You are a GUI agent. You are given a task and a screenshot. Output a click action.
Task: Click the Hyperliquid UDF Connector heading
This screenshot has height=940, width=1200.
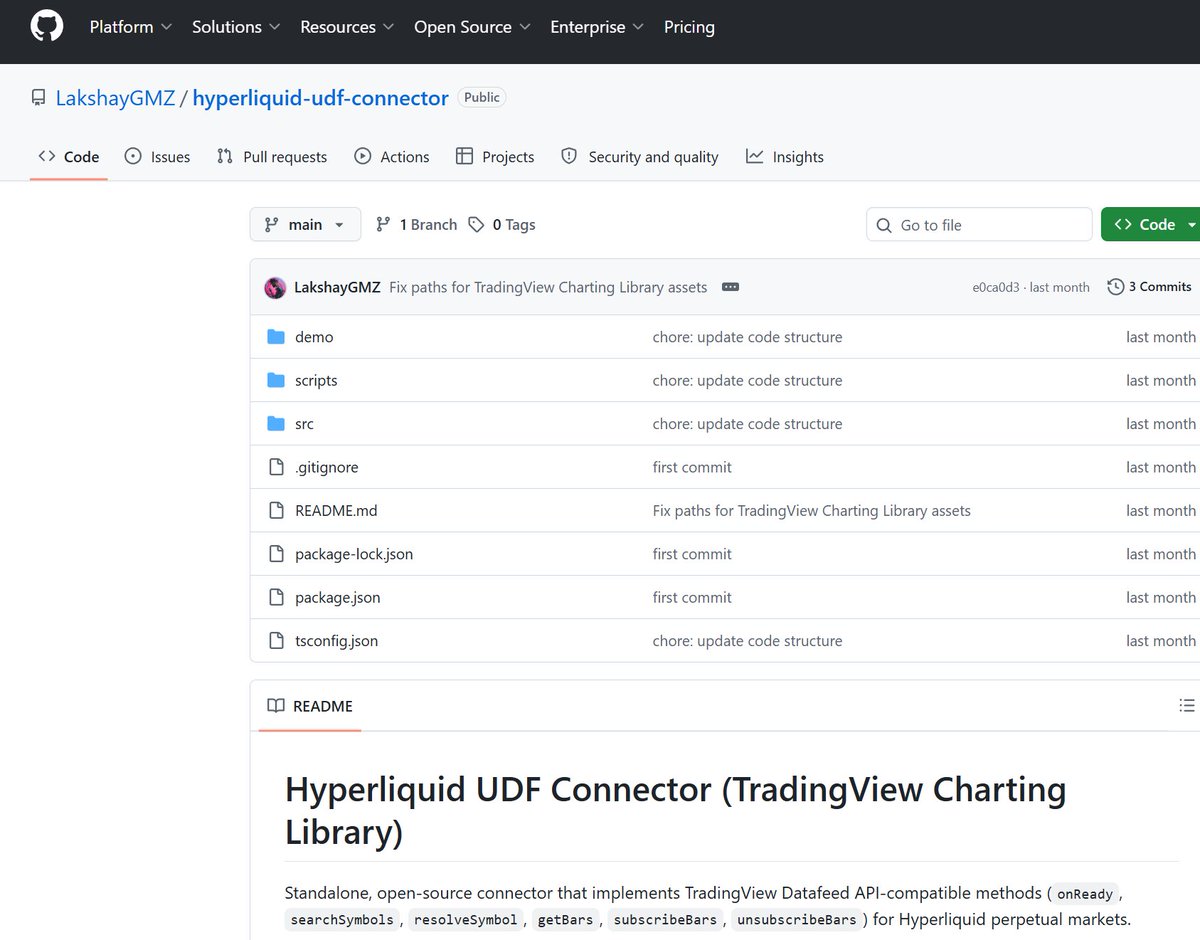pos(675,811)
